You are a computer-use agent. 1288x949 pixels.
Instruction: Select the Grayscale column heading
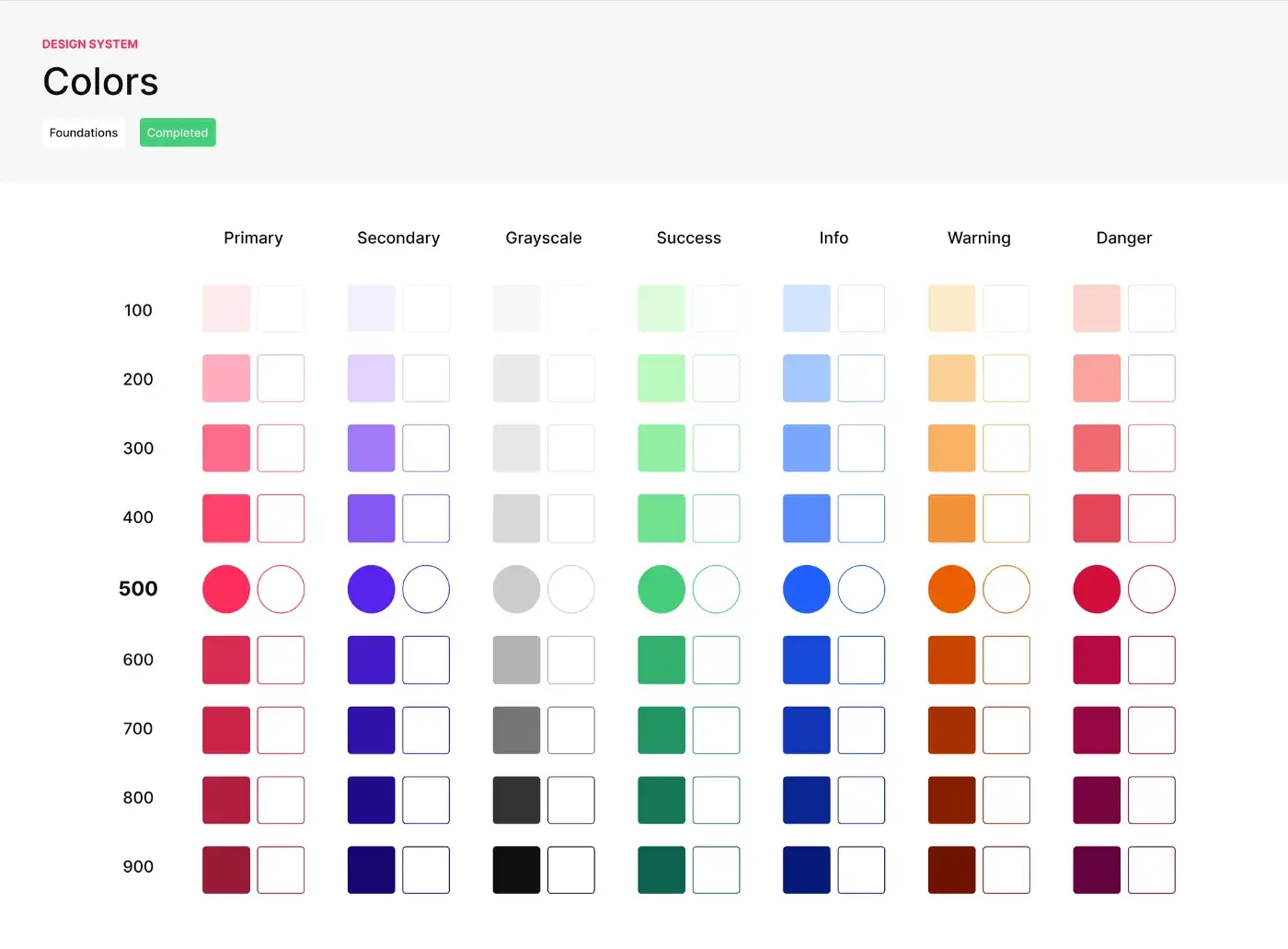tap(544, 237)
